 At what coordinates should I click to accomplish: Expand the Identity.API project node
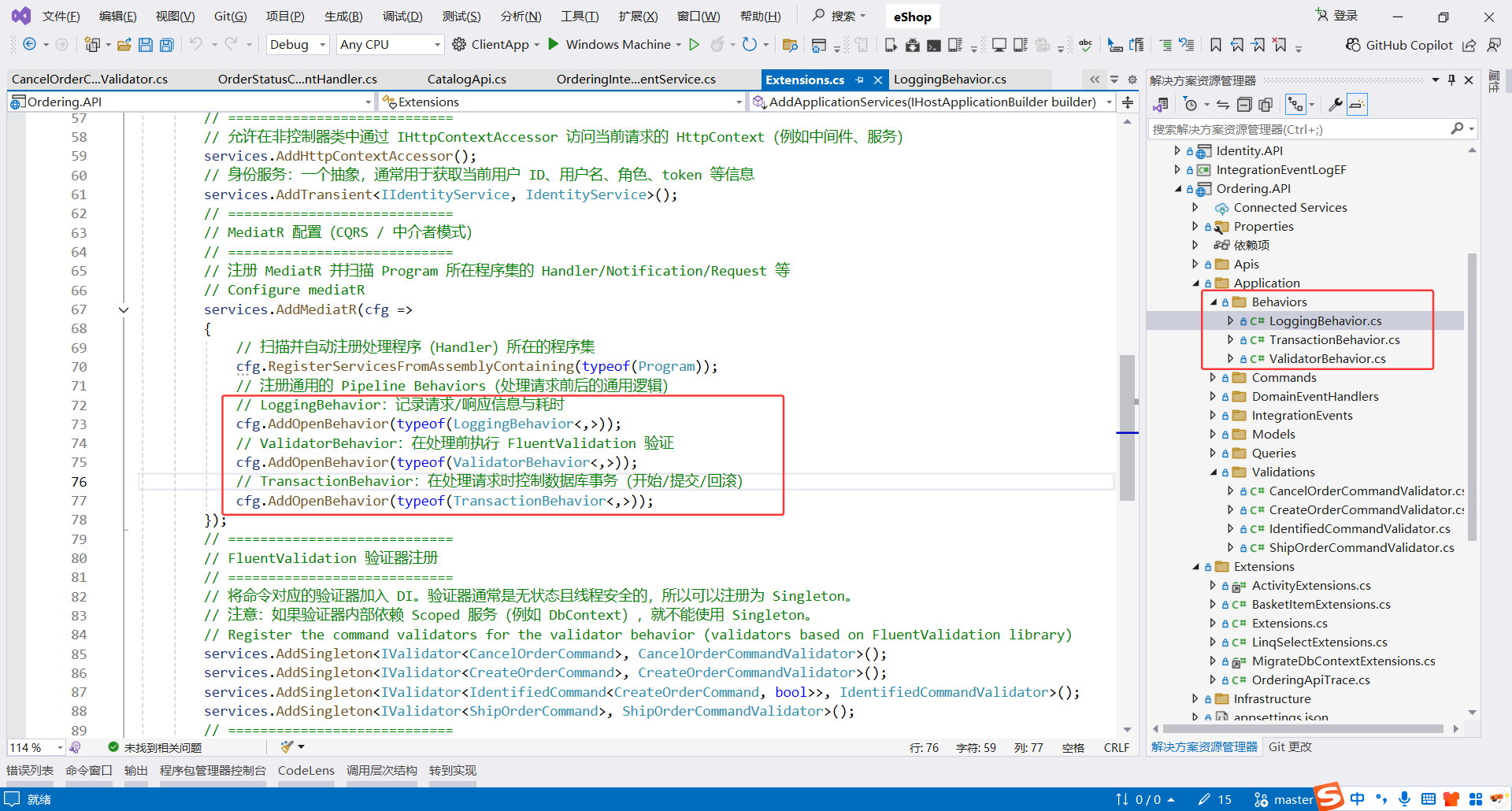coord(1177,151)
